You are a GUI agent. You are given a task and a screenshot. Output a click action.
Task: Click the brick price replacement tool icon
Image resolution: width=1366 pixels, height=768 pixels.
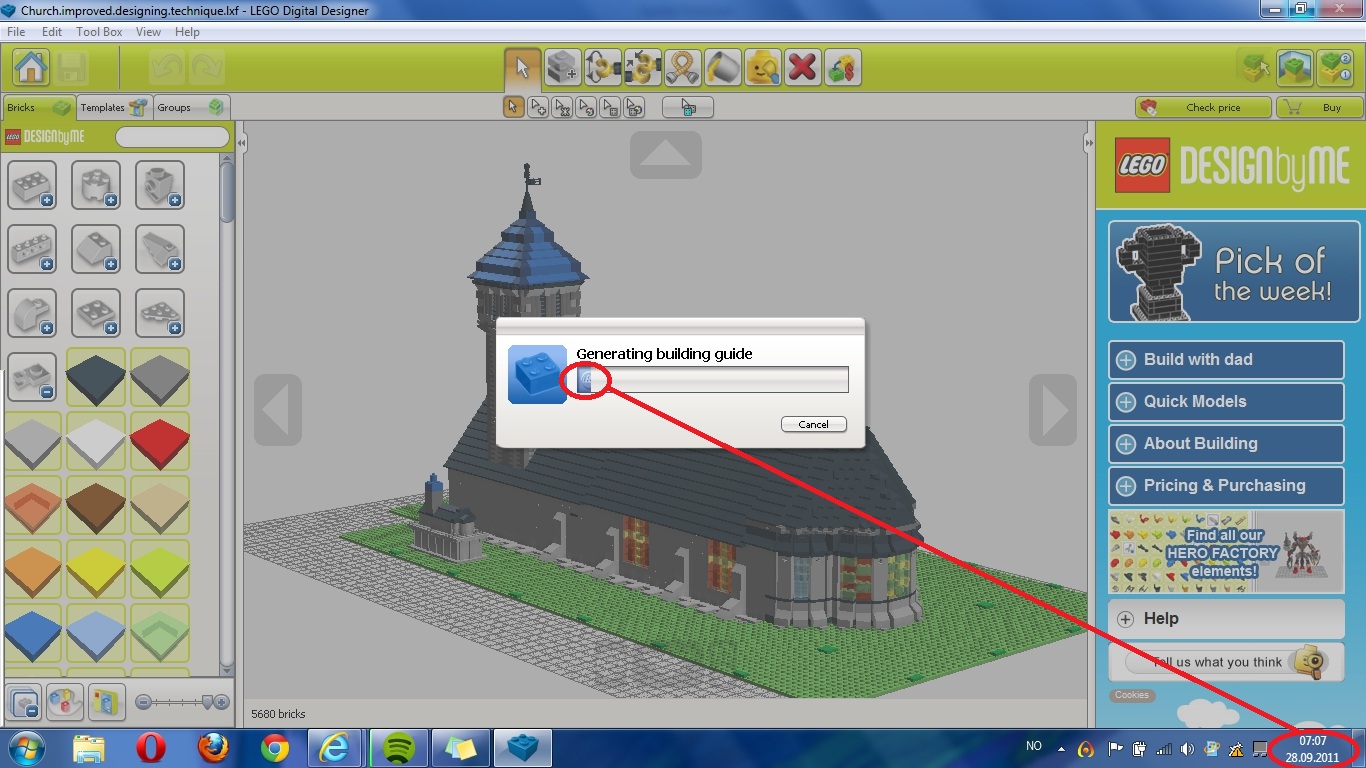tap(843, 67)
